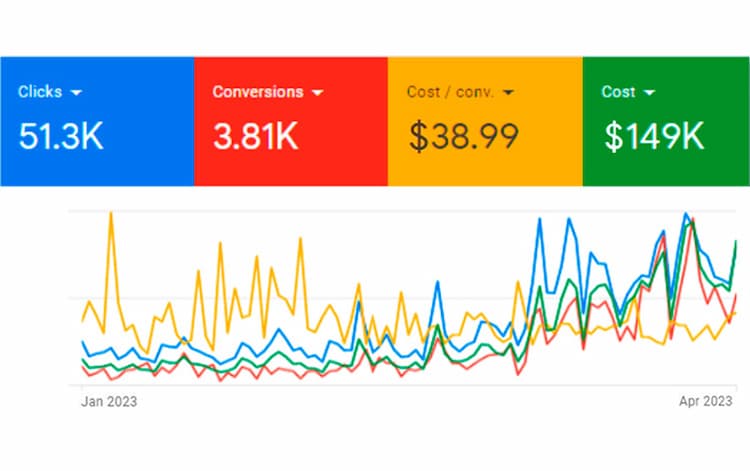This screenshot has width=750, height=471.
Task: Click the $149K cost value
Action: [x=653, y=136]
